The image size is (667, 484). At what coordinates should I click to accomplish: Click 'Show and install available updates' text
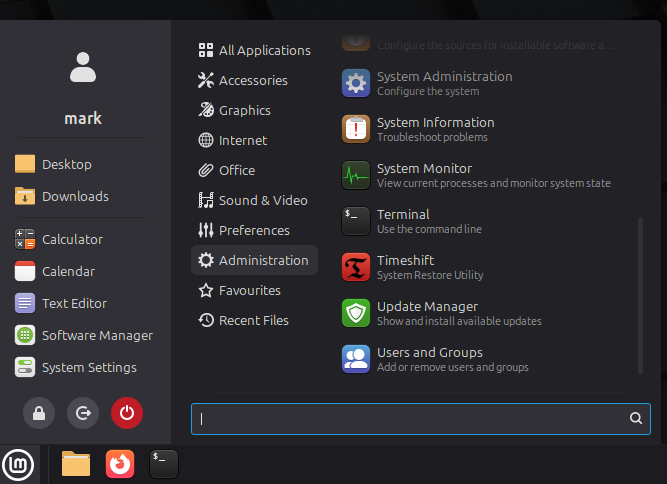click(x=459, y=321)
